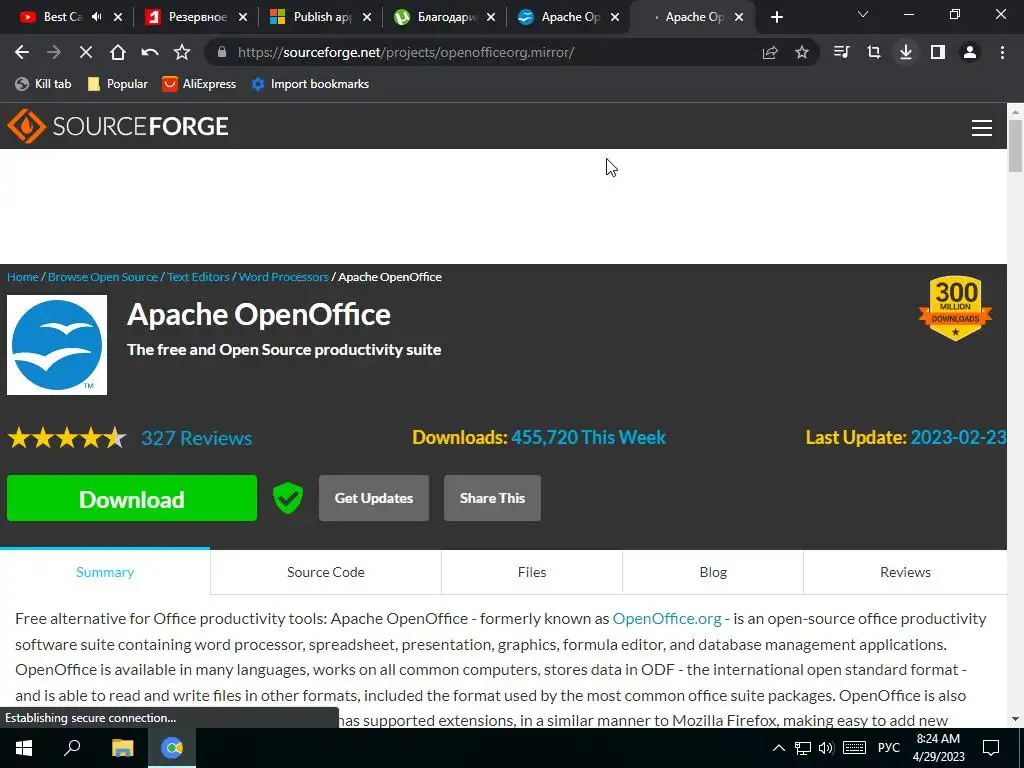This screenshot has width=1024, height=768.
Task: Click the undo closed tab arrow icon
Action: point(150,52)
